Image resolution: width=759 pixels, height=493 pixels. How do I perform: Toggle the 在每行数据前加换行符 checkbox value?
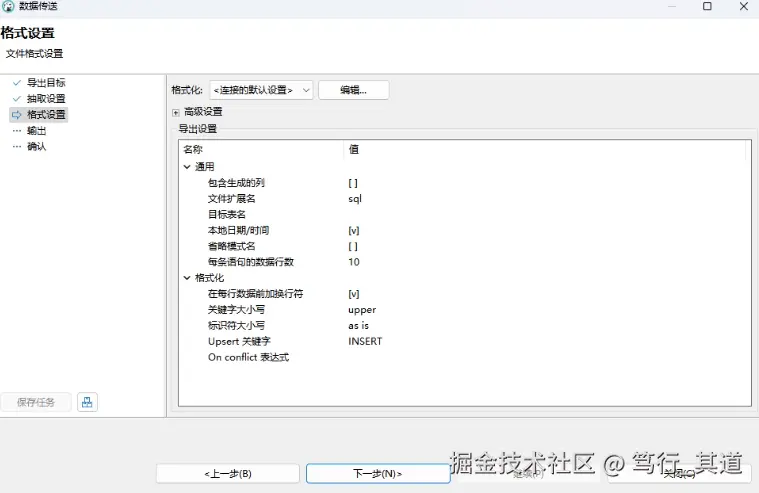click(x=354, y=294)
